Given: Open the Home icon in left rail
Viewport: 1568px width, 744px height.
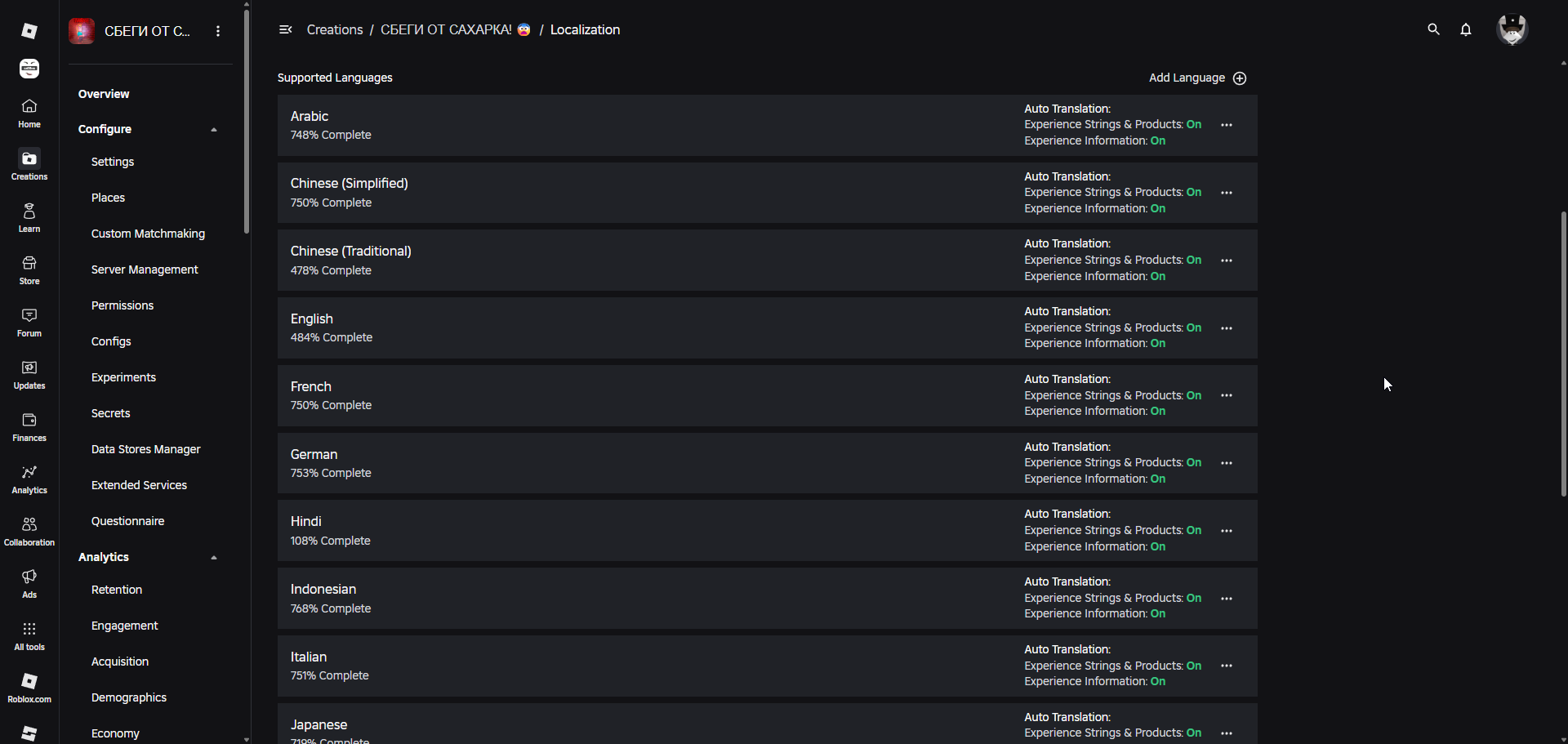Looking at the screenshot, I should [29, 114].
